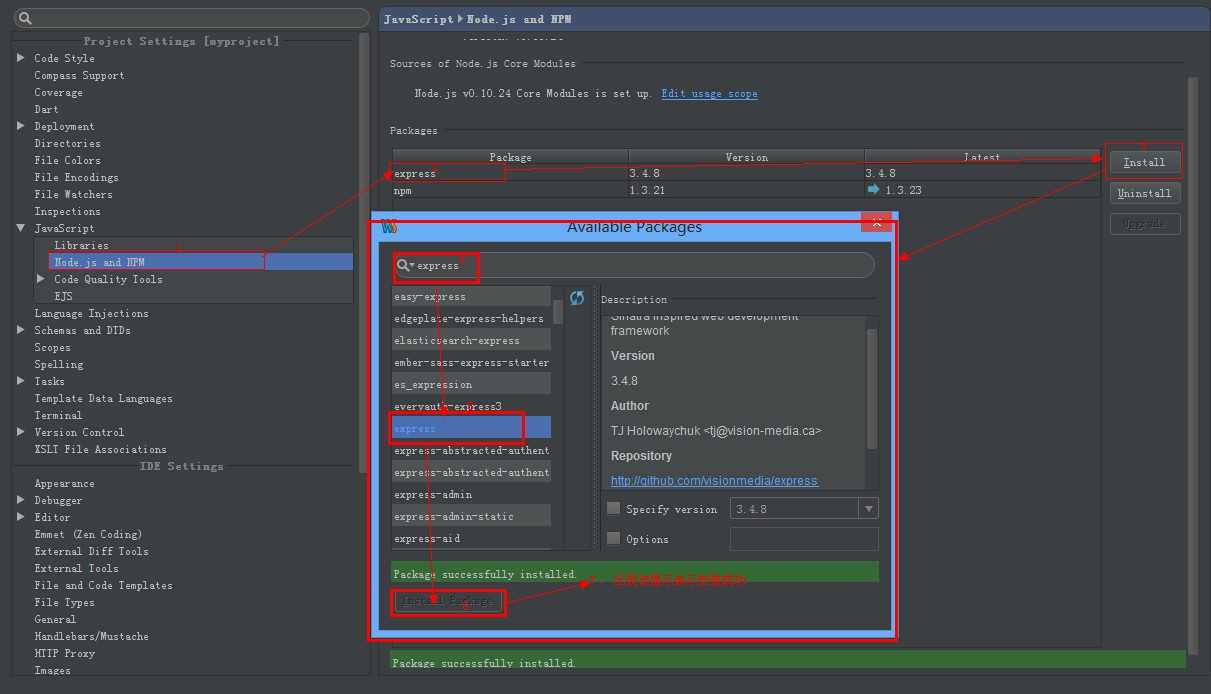Image resolution: width=1211 pixels, height=694 pixels.
Task: Select express-admin-static in the list
Action: tap(471, 516)
